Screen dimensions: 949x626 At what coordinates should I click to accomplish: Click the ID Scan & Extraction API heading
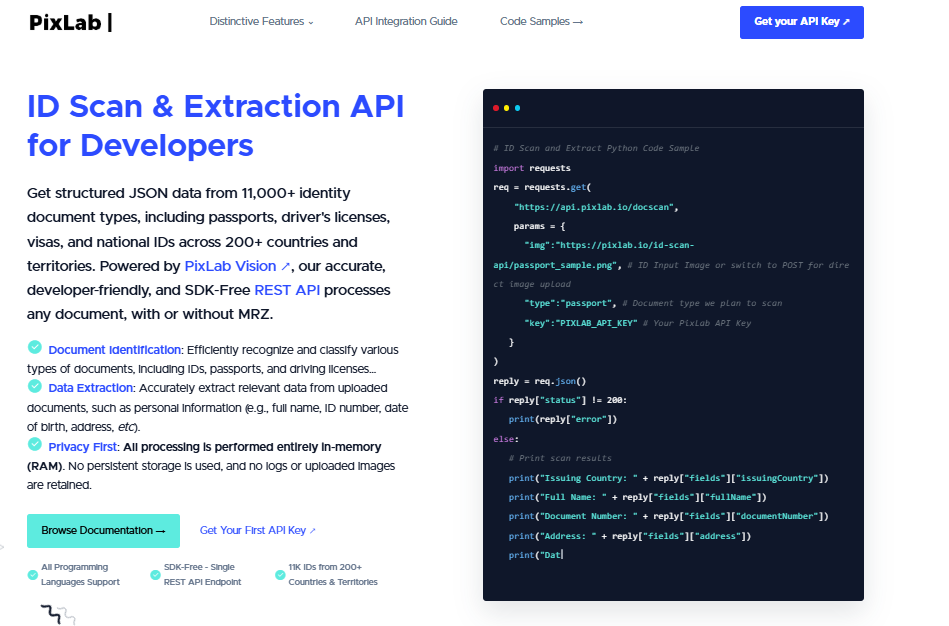pos(215,126)
